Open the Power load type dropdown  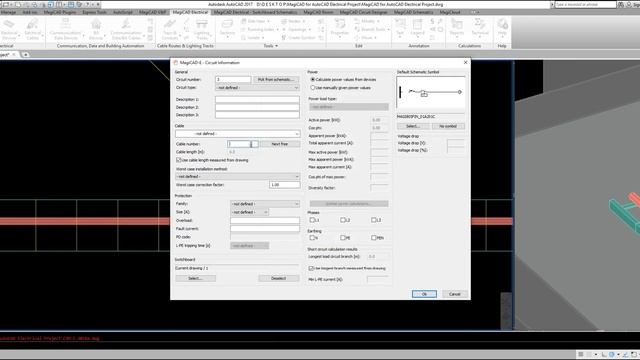349,107
